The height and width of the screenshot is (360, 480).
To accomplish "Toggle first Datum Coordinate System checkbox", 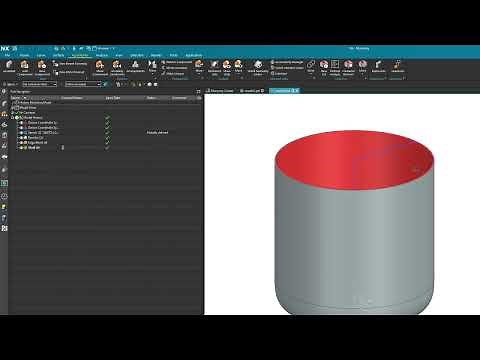I will click(21, 123).
